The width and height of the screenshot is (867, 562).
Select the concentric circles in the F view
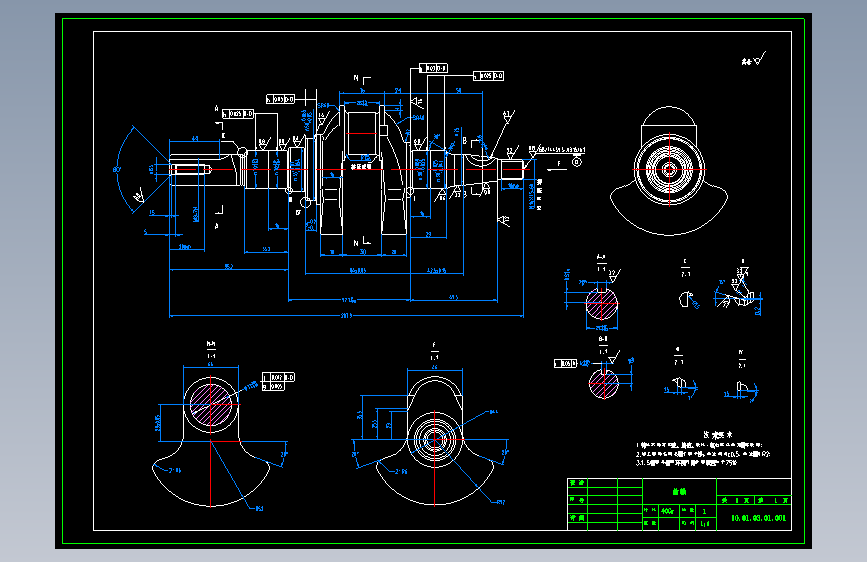click(x=435, y=440)
